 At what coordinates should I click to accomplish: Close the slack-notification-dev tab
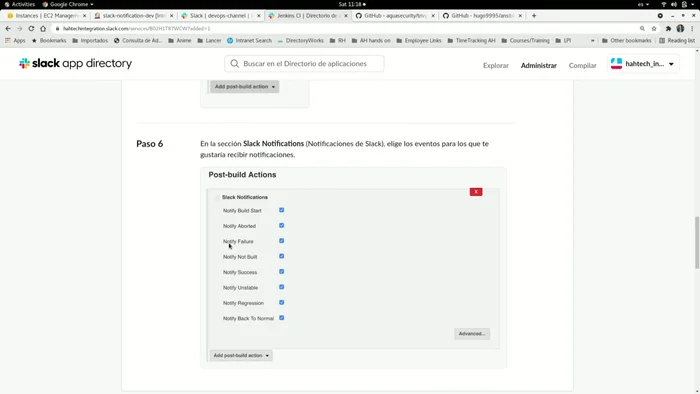click(x=171, y=16)
